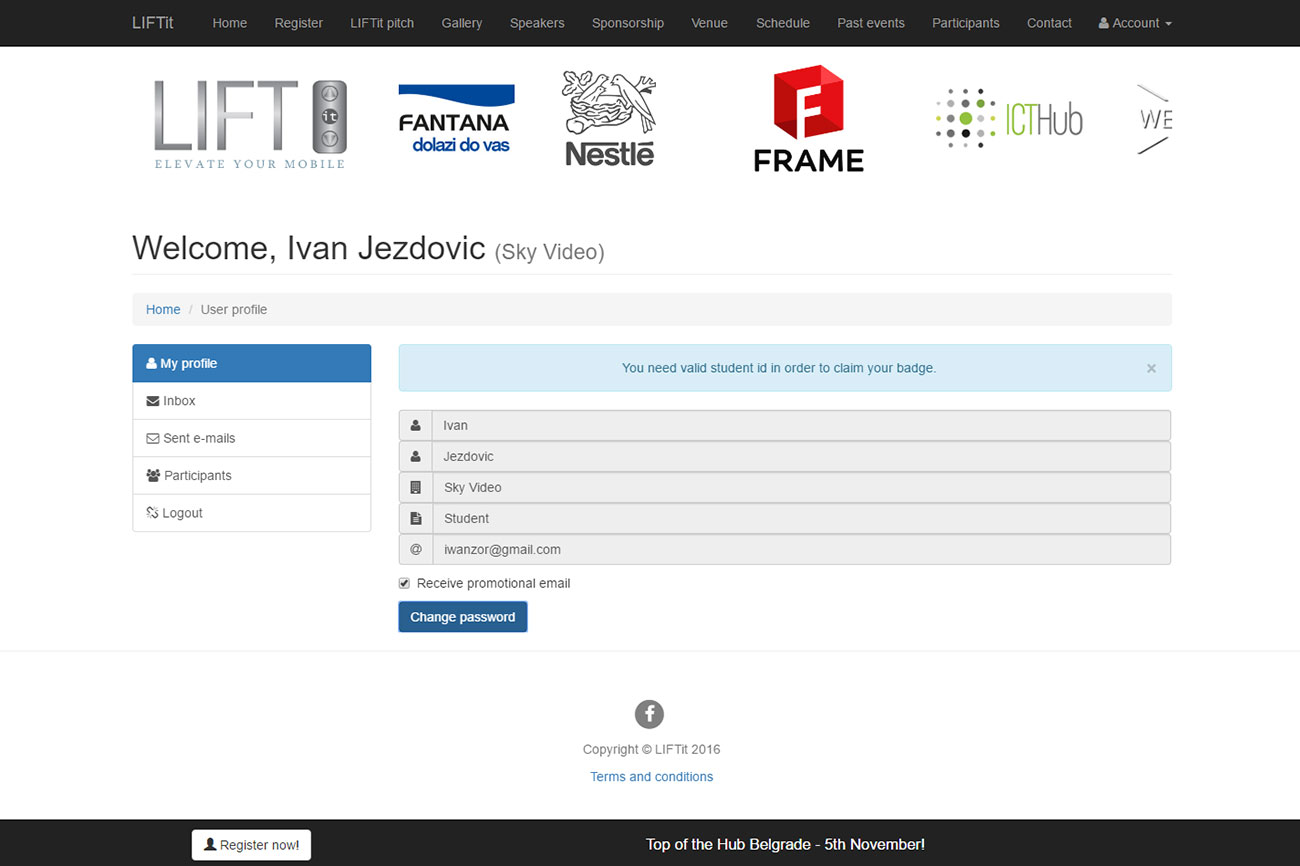Open the Account dropdown menu

click(1135, 23)
